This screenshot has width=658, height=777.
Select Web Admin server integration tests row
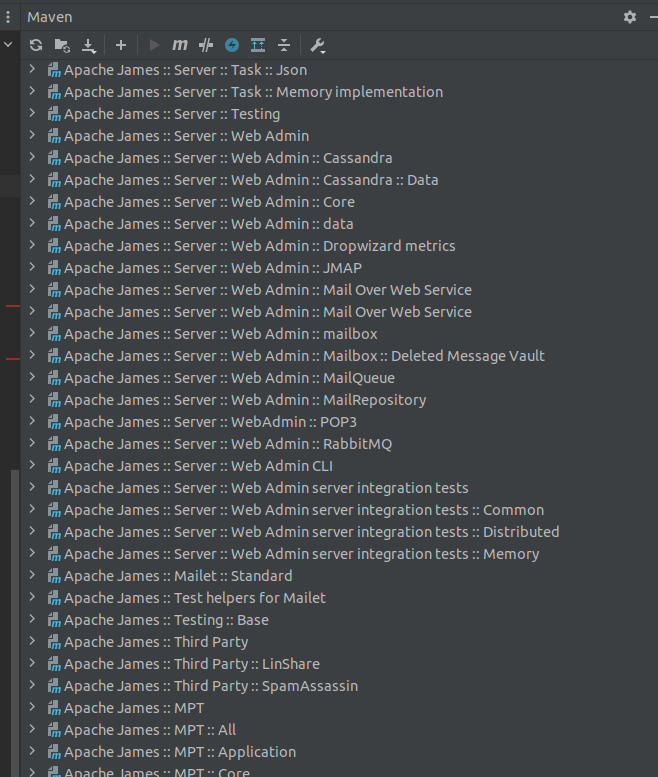pos(339,488)
